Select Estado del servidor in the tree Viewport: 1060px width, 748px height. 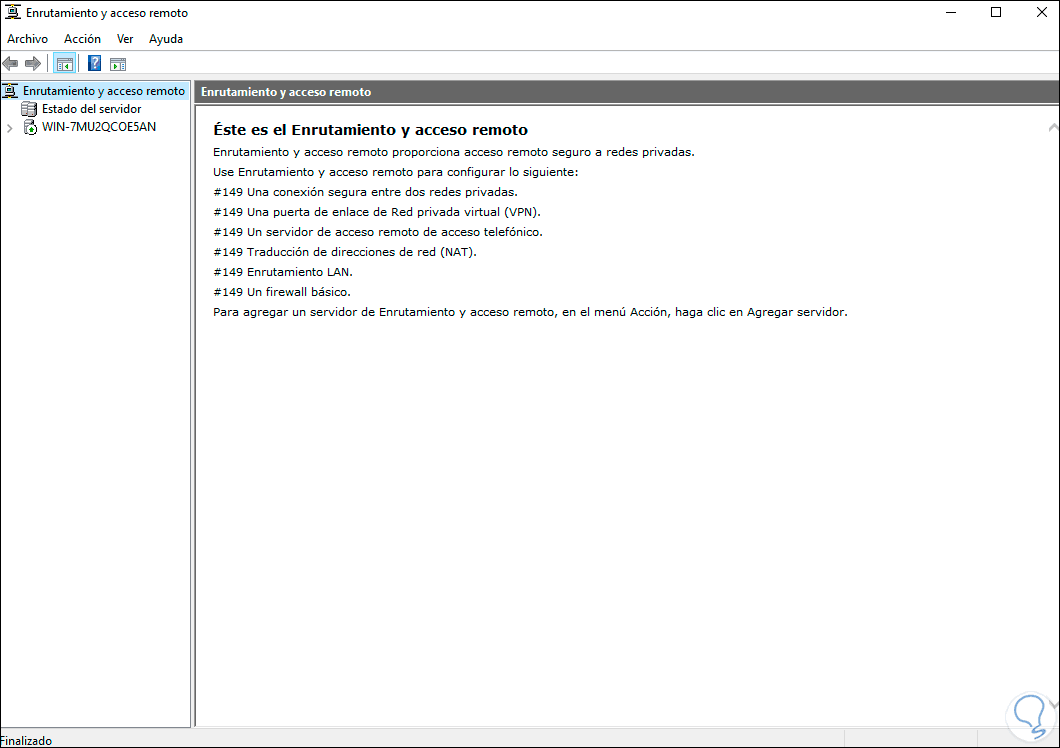(x=91, y=109)
